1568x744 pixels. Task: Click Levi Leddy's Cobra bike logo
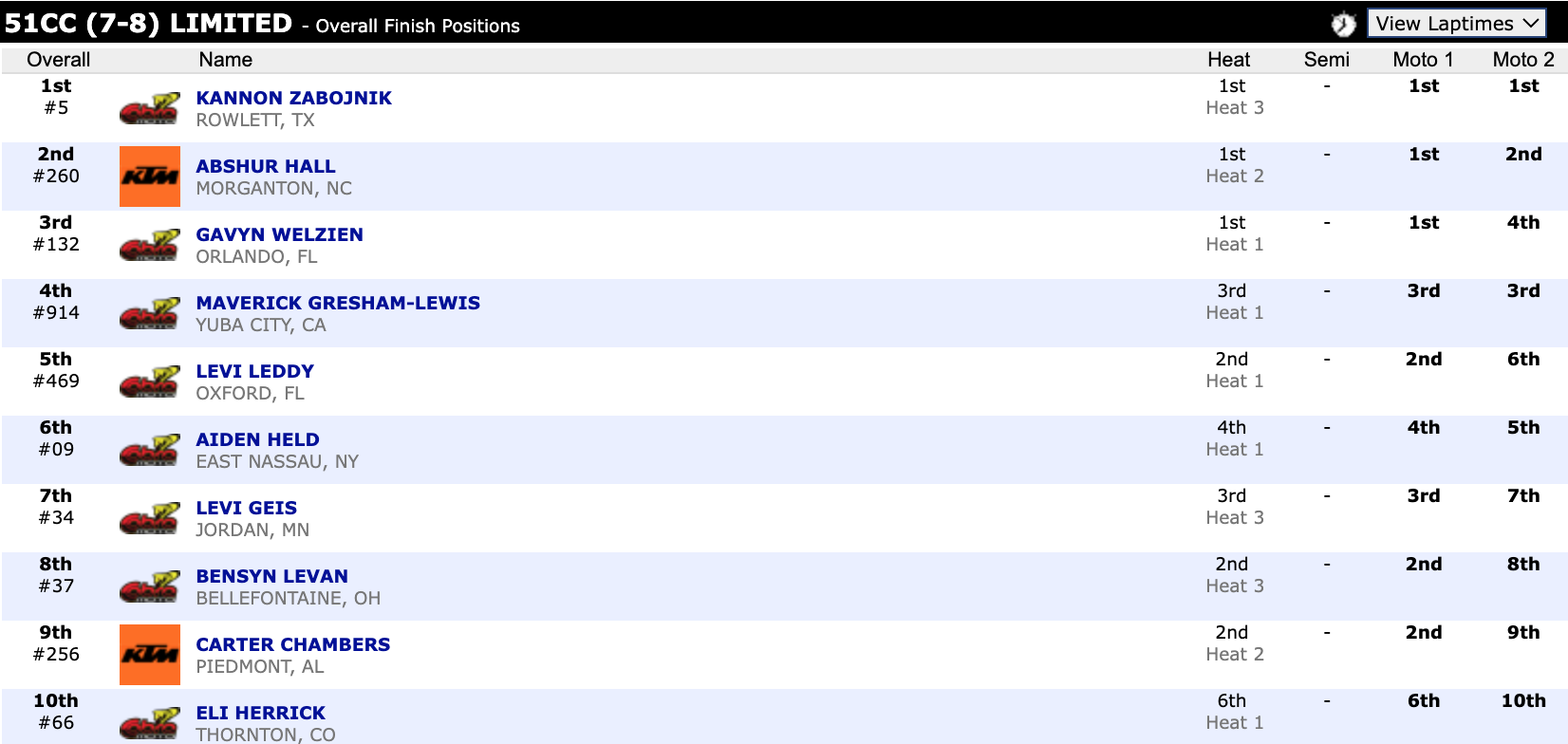tap(149, 381)
